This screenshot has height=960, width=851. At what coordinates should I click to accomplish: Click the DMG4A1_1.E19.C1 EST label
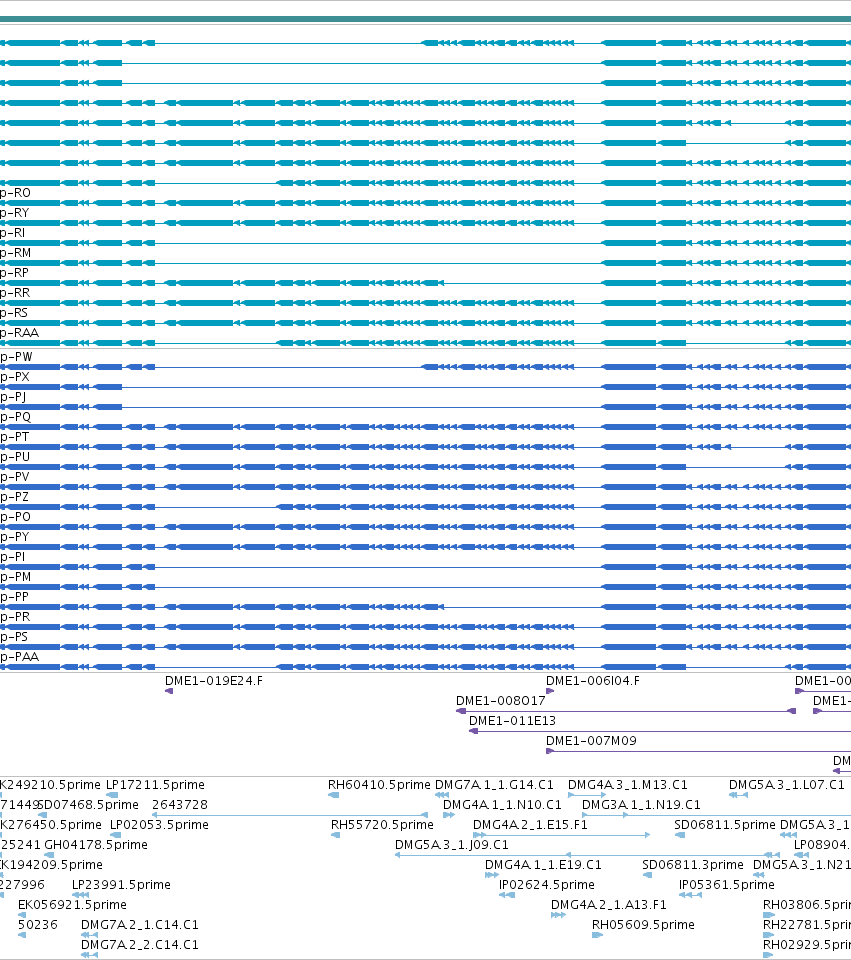click(x=543, y=865)
